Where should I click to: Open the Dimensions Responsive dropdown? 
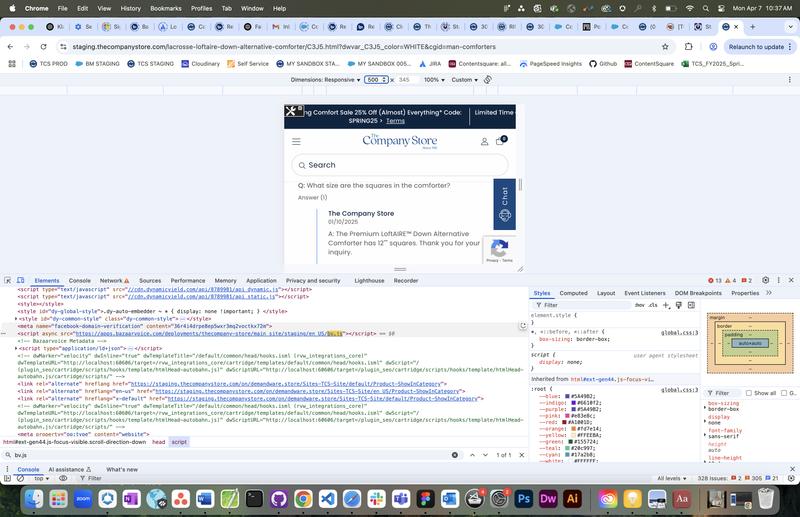325,80
